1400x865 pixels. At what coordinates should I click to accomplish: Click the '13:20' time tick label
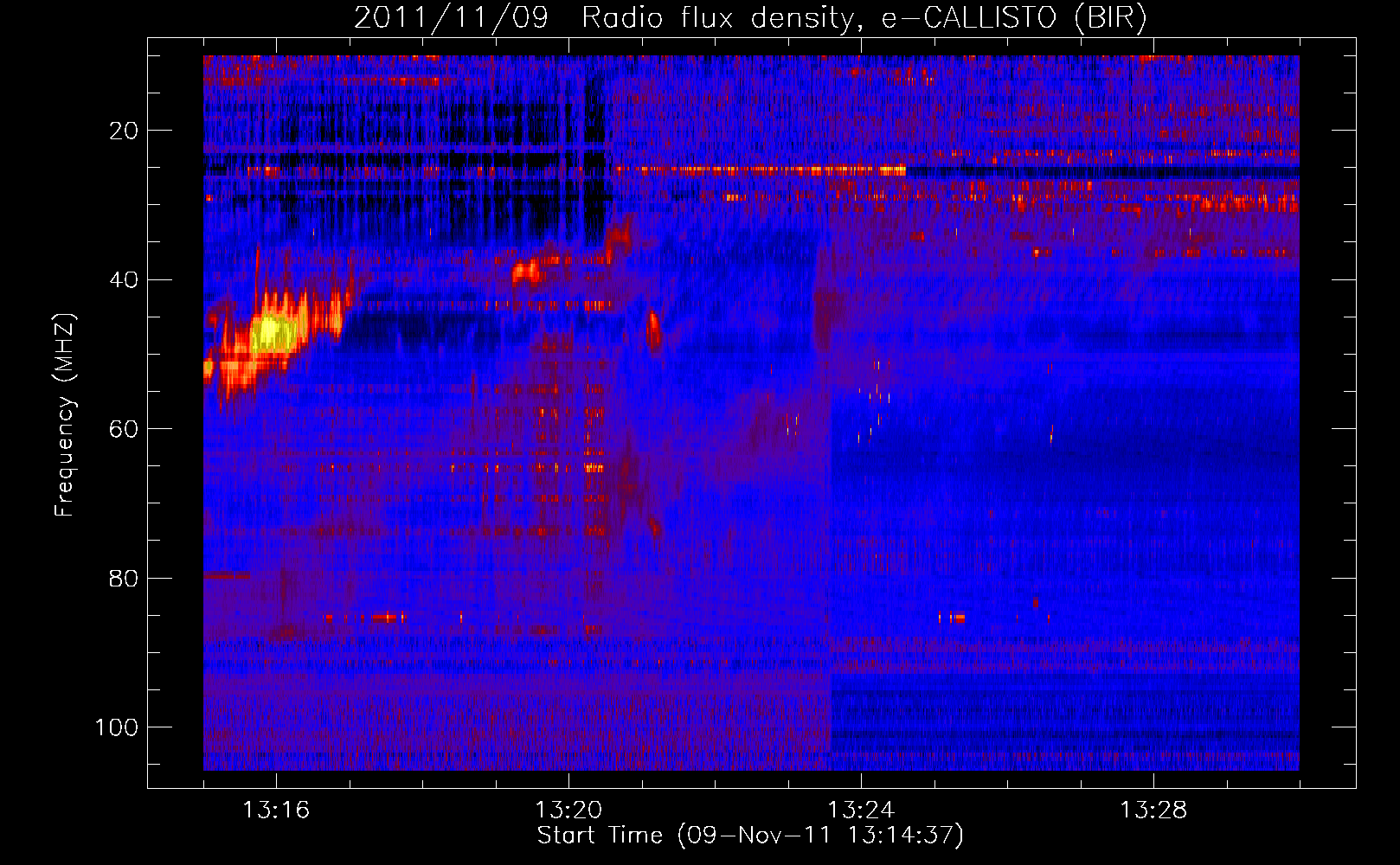click(x=568, y=811)
